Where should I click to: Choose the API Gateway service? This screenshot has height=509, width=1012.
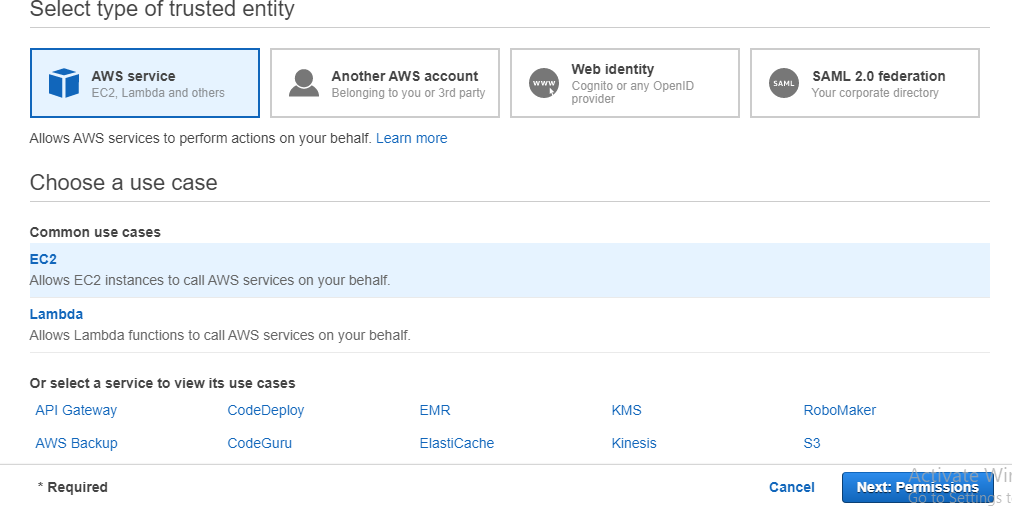pos(76,410)
